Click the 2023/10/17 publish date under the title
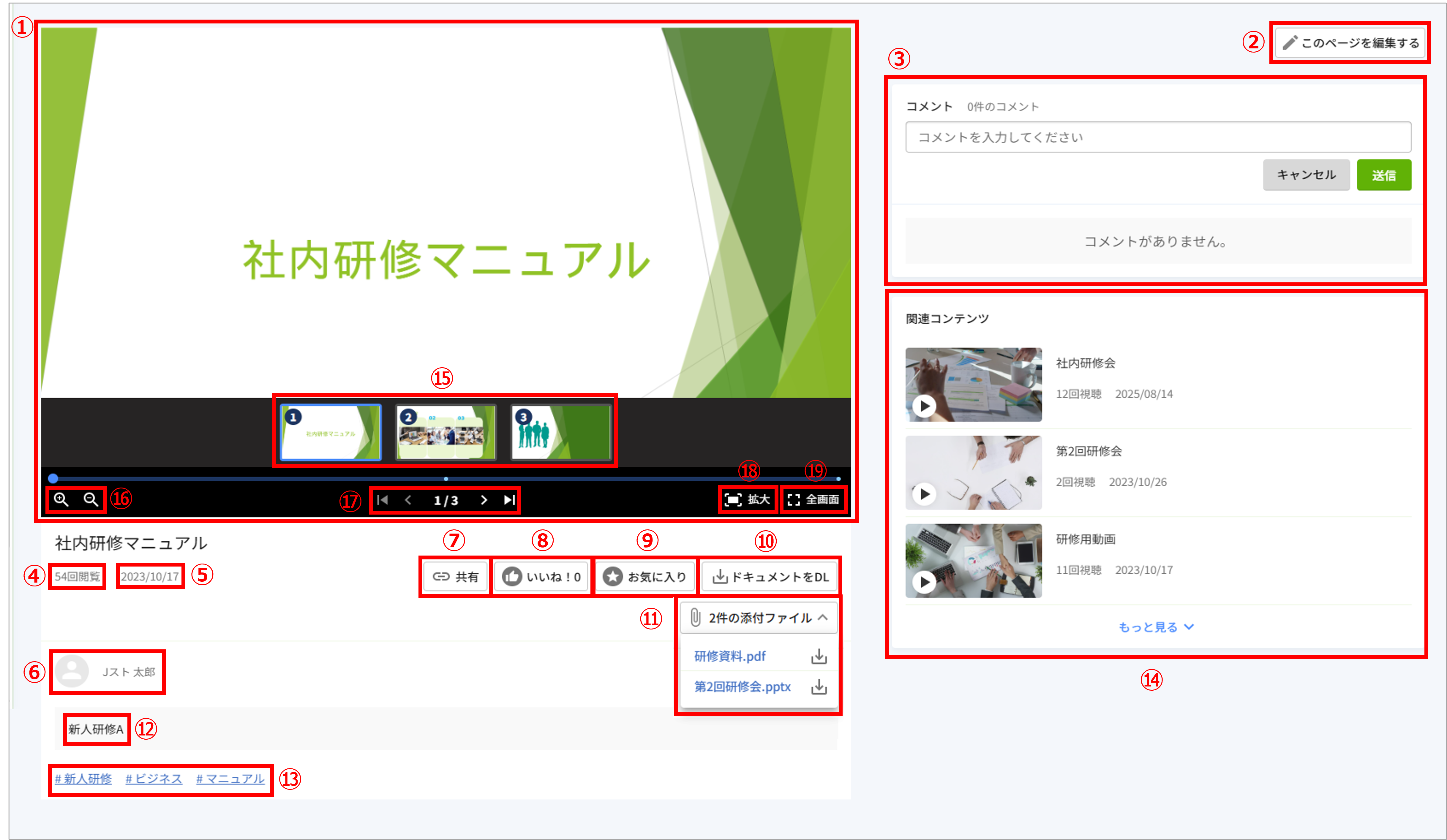1447x840 pixels. [150, 576]
